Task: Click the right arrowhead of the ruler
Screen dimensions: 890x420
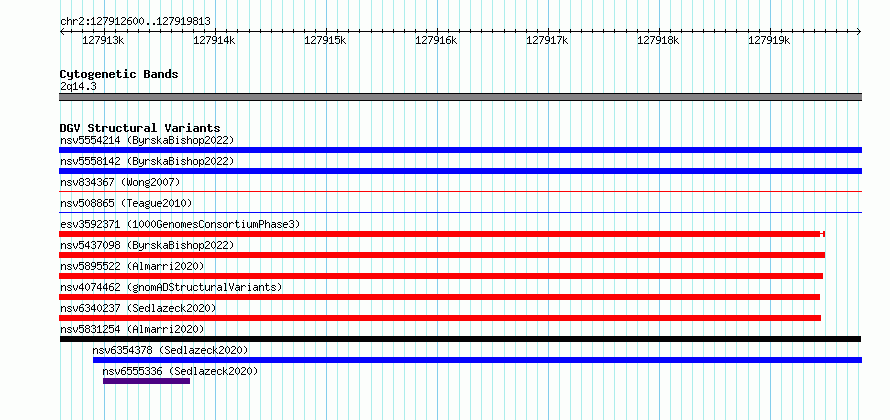Action: click(859, 31)
